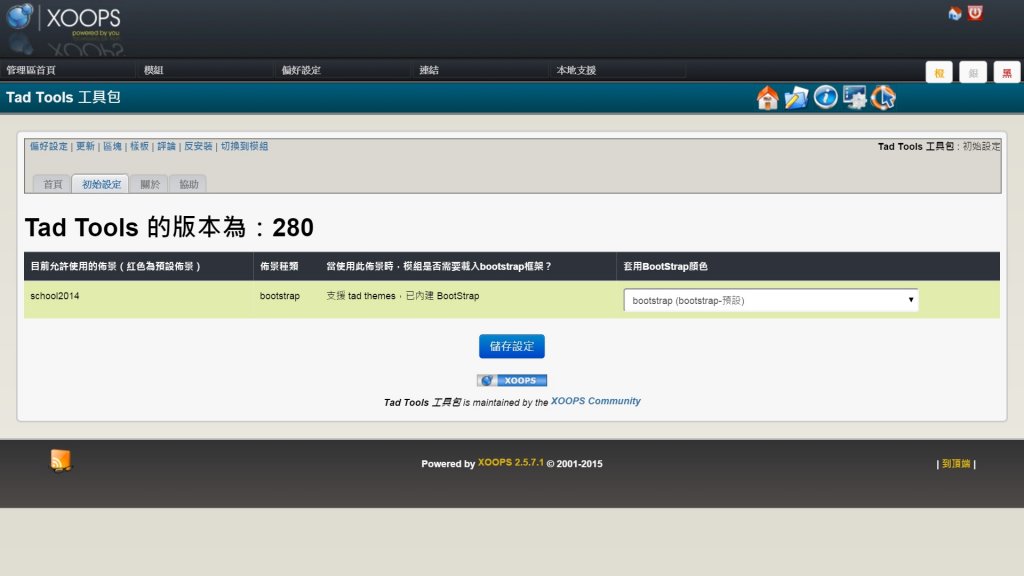This screenshot has width=1024, height=576.
Task: Click the 到頂端 back-to-top link
Action: (956, 463)
